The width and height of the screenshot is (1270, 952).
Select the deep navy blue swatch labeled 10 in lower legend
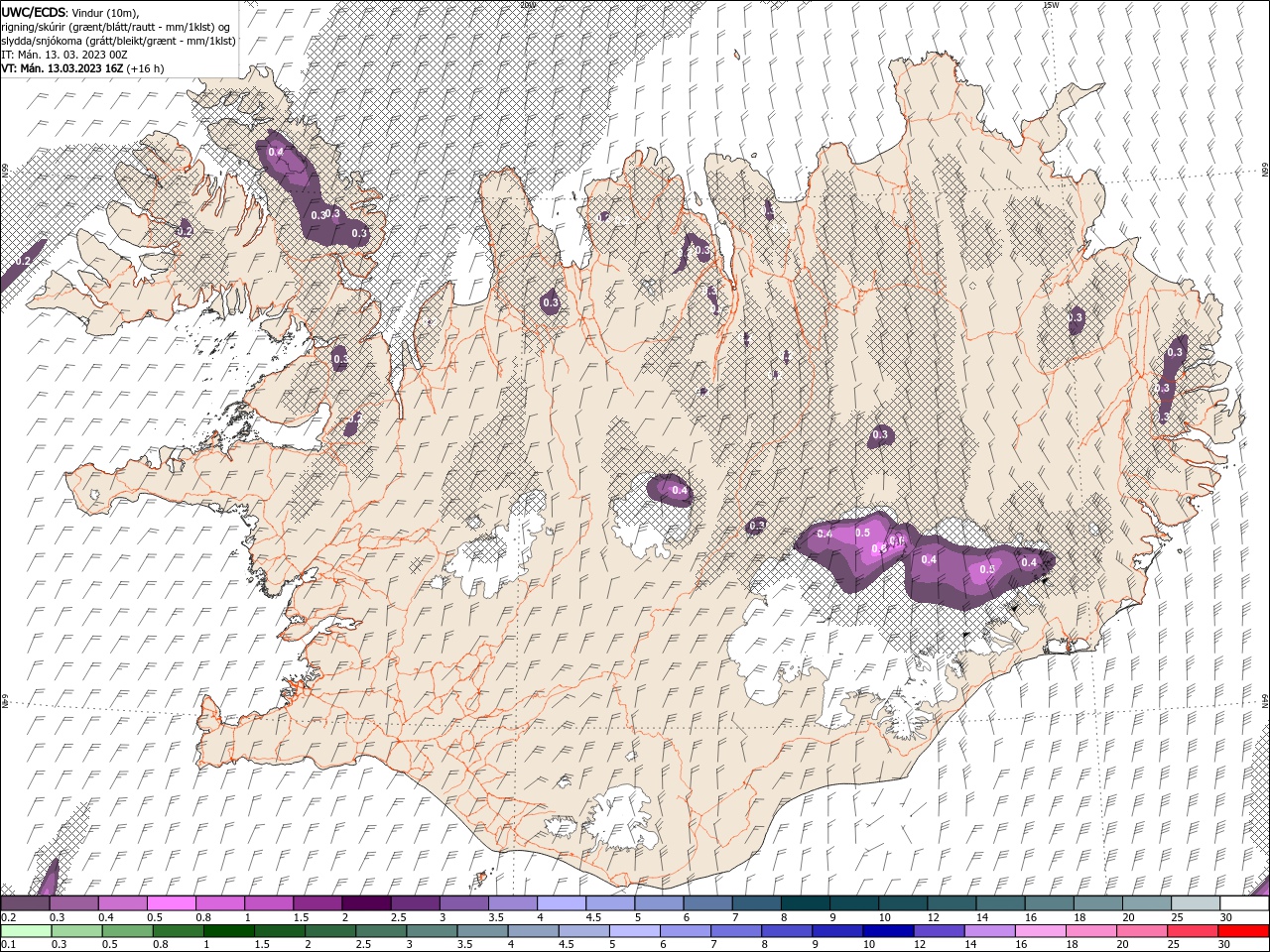point(887,931)
